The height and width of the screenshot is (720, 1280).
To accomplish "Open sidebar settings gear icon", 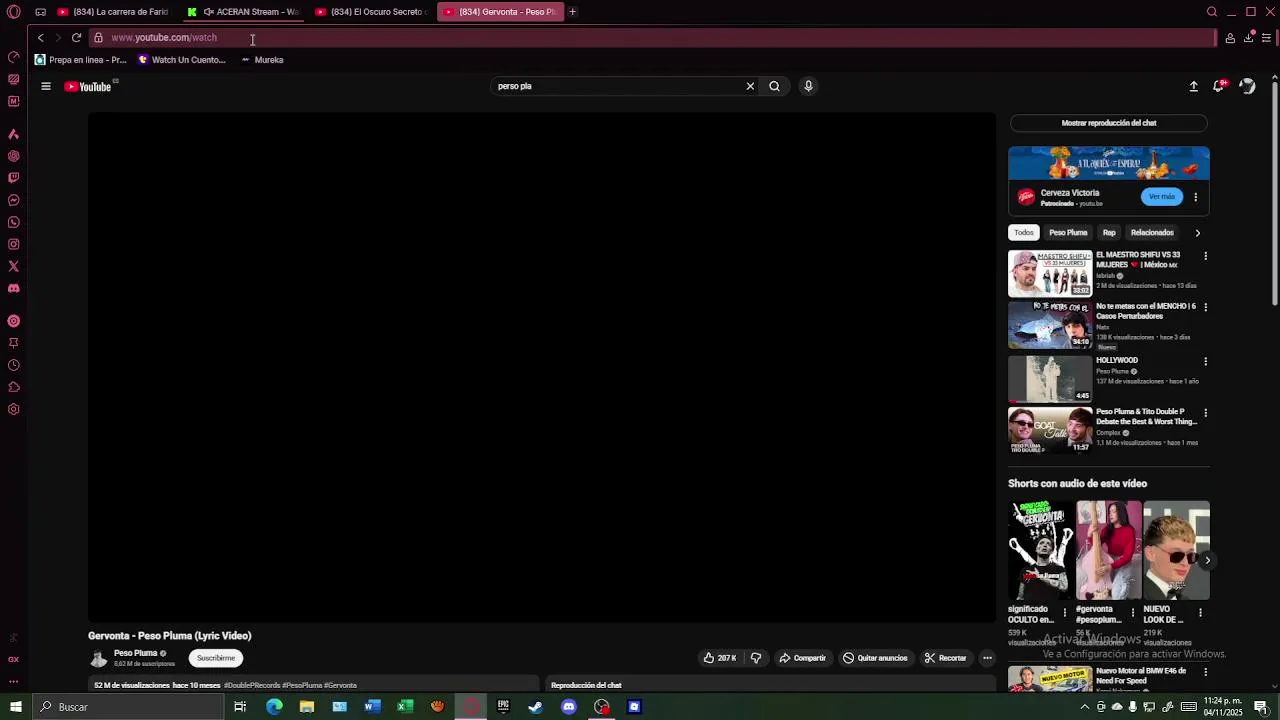I will point(14,409).
